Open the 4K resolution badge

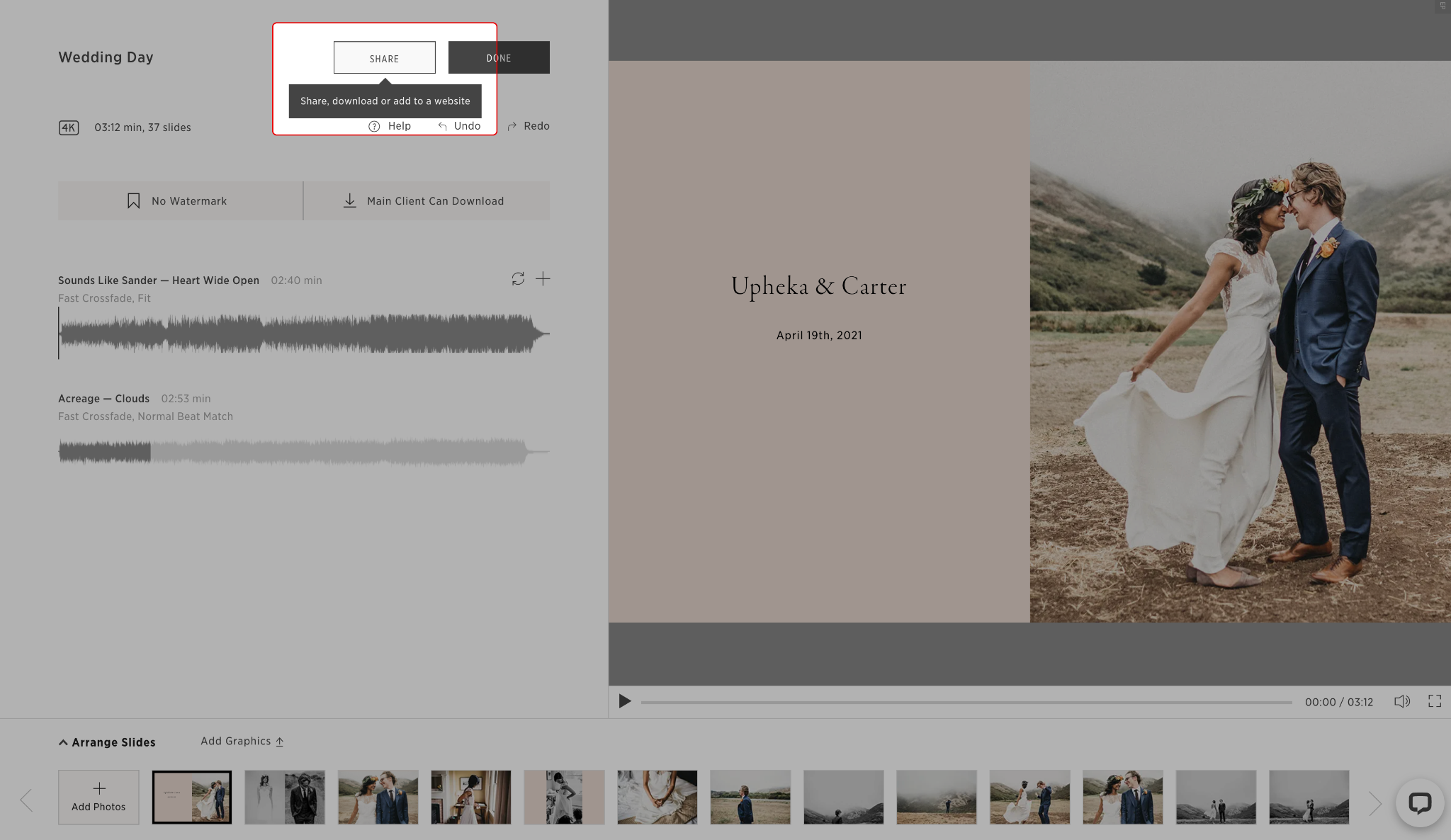[x=69, y=127]
